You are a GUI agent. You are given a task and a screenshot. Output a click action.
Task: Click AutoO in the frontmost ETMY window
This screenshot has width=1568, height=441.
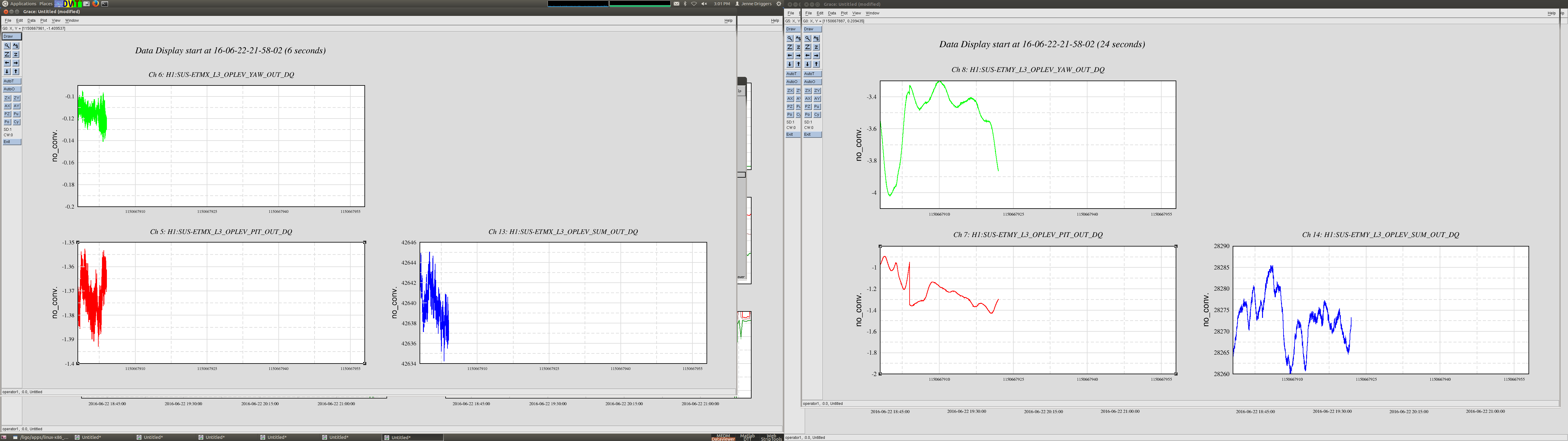(812, 82)
